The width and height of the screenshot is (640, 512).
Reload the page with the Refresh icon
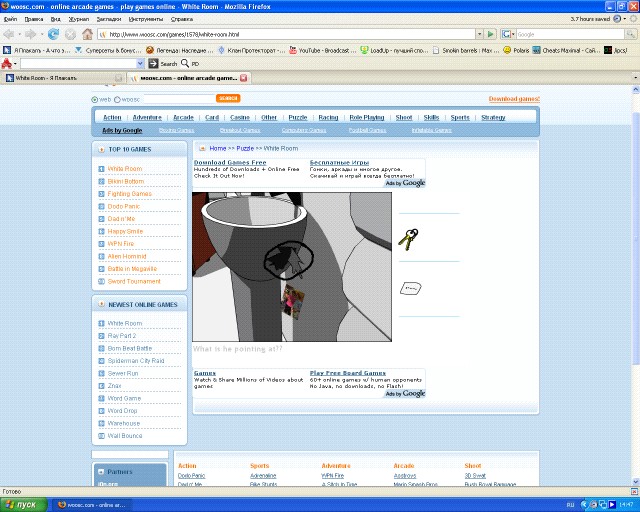click(53, 34)
